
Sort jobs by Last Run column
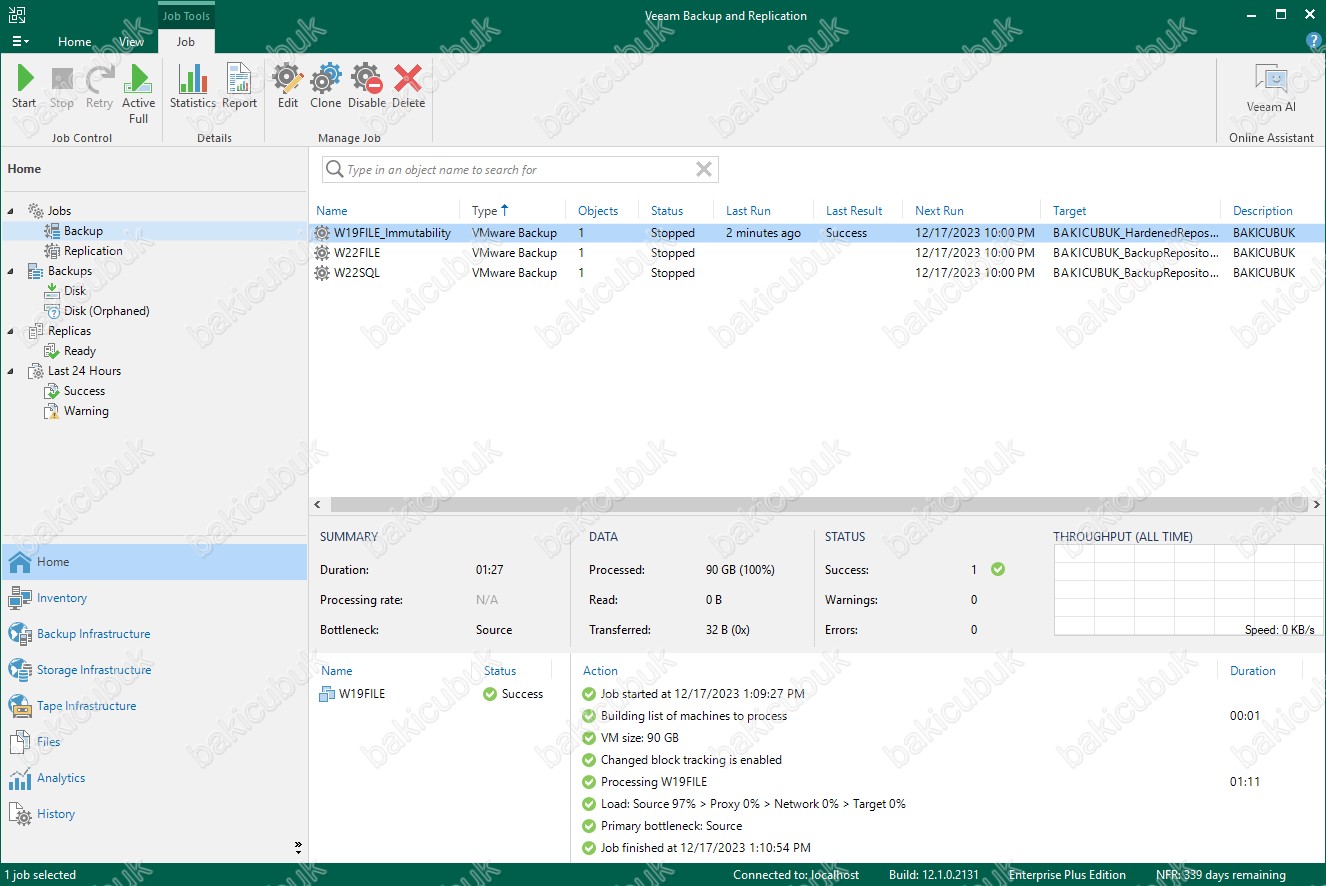tap(748, 211)
